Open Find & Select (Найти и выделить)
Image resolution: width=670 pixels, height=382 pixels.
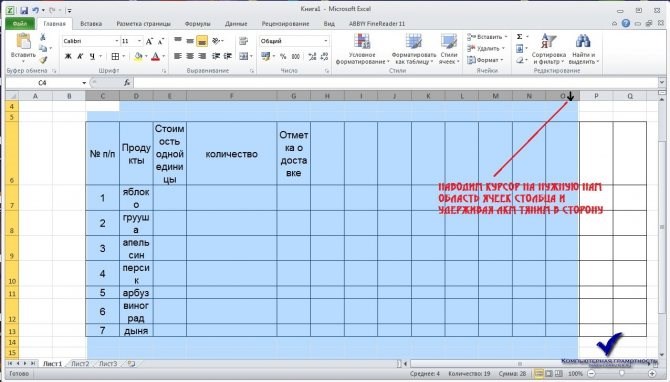584,49
